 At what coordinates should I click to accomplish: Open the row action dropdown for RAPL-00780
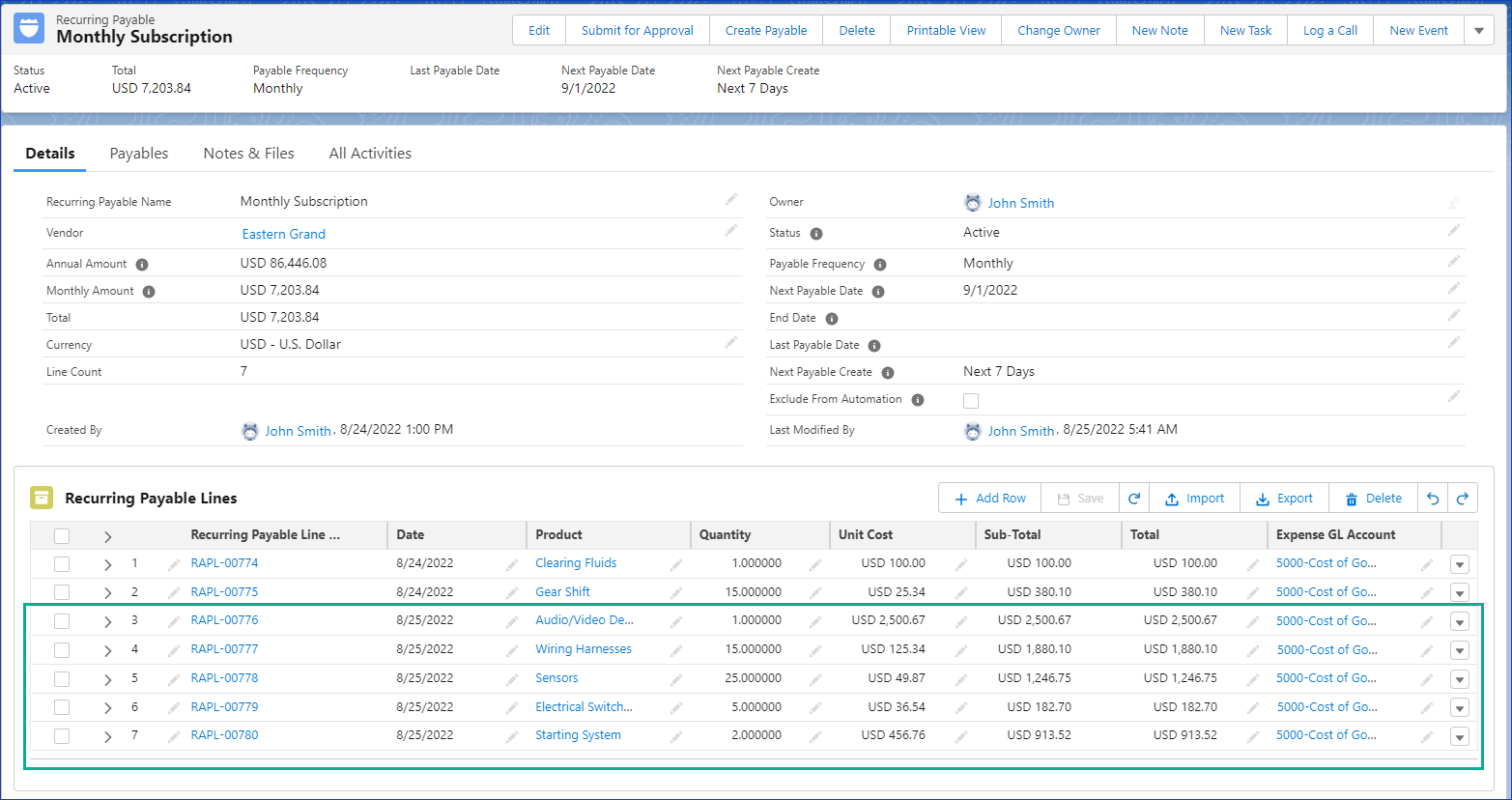pyautogui.click(x=1459, y=736)
